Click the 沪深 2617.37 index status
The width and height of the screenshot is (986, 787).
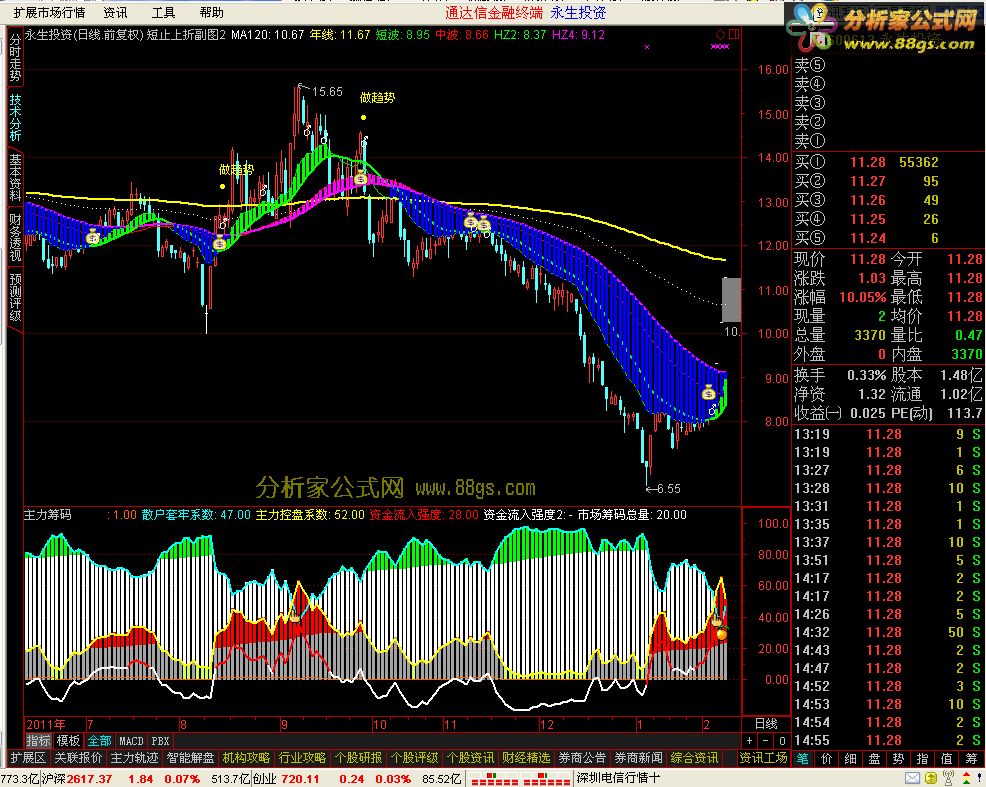point(77,779)
